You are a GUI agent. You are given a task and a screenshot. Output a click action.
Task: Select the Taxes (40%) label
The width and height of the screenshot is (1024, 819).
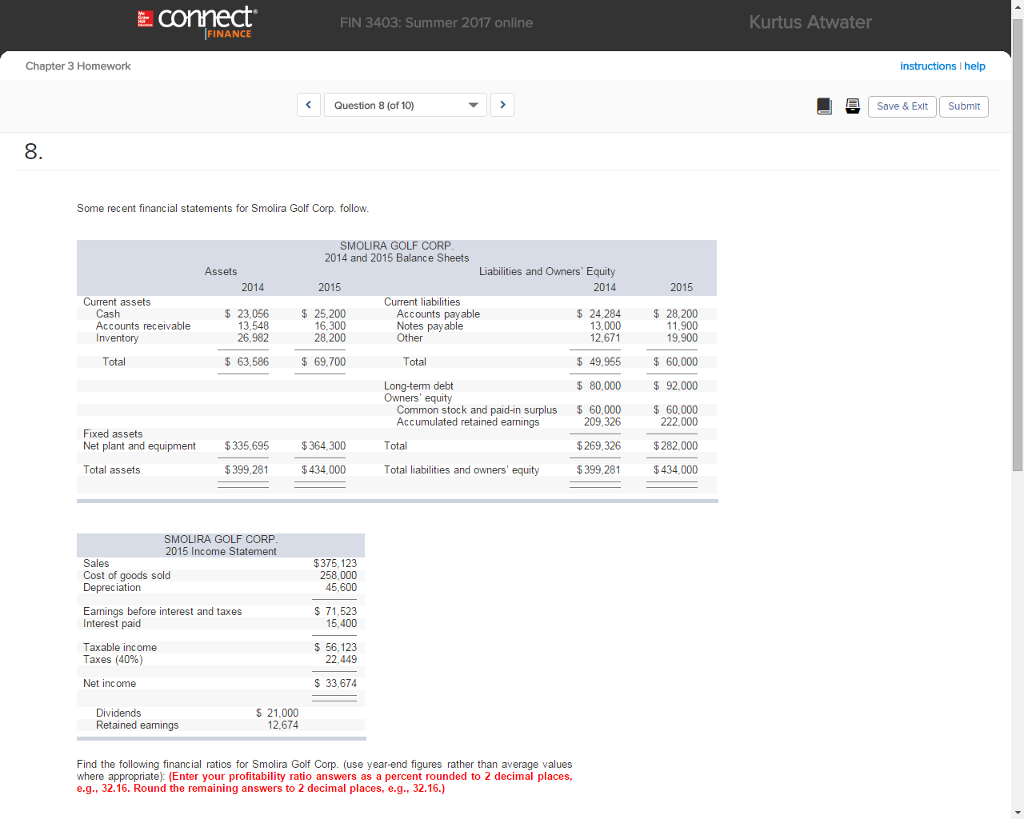pyautogui.click(x=113, y=660)
